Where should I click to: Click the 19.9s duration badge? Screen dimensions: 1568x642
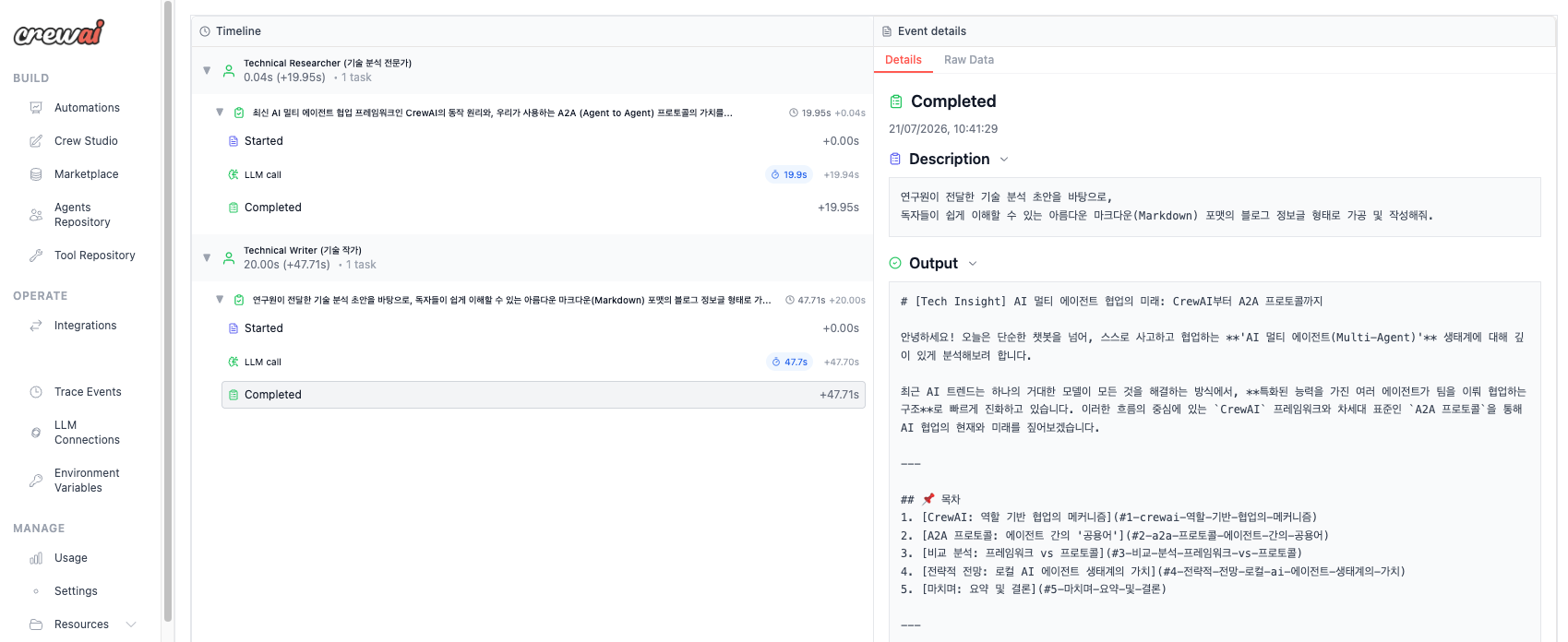[x=789, y=174]
